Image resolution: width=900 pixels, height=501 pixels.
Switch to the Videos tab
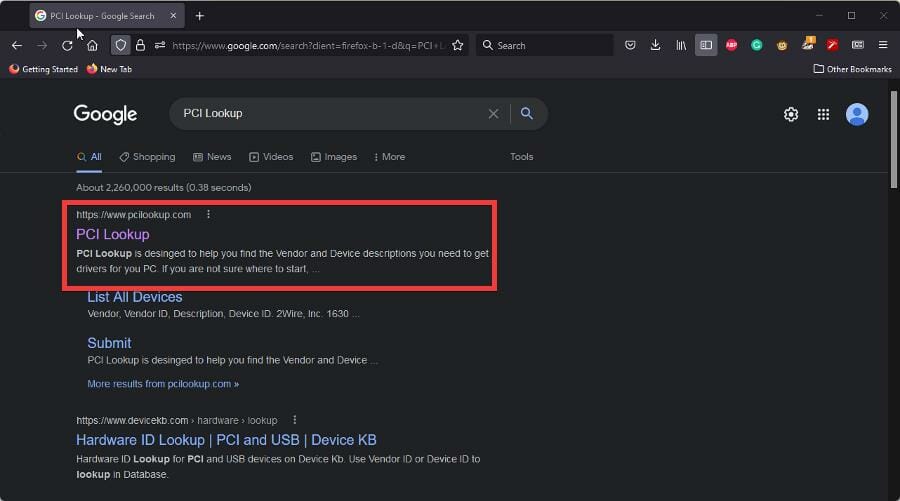pyautogui.click(x=271, y=157)
